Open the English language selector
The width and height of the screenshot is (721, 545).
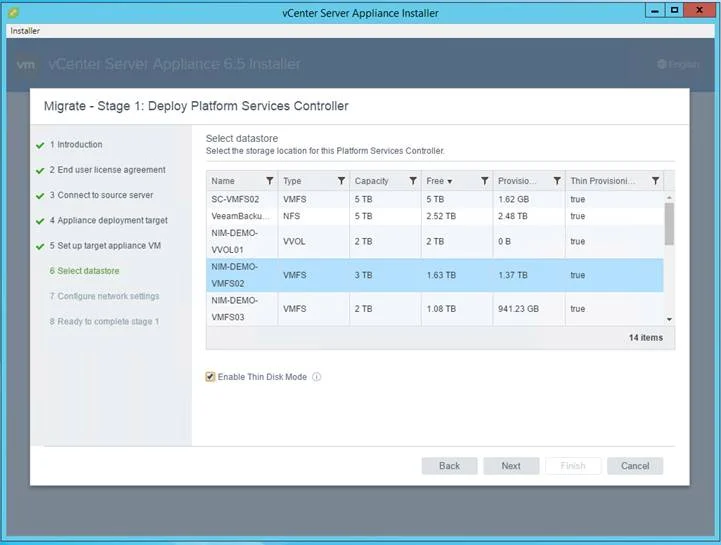click(x=679, y=64)
